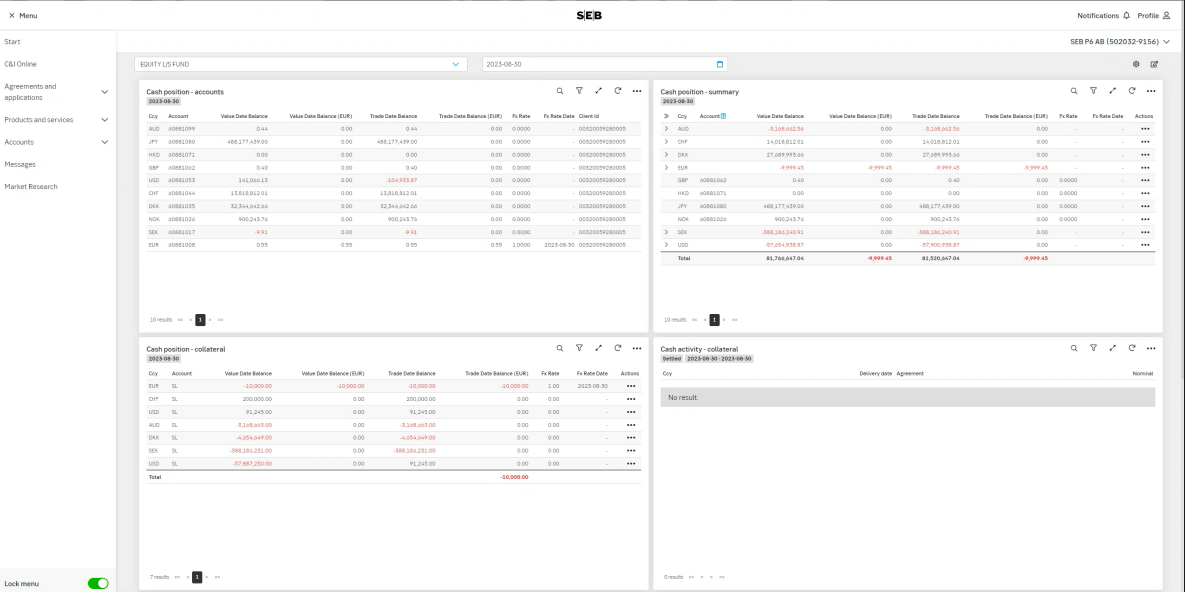The width and height of the screenshot is (1185, 592).
Task: Expand Cash activity - collateral to full screen
Action: (1112, 348)
